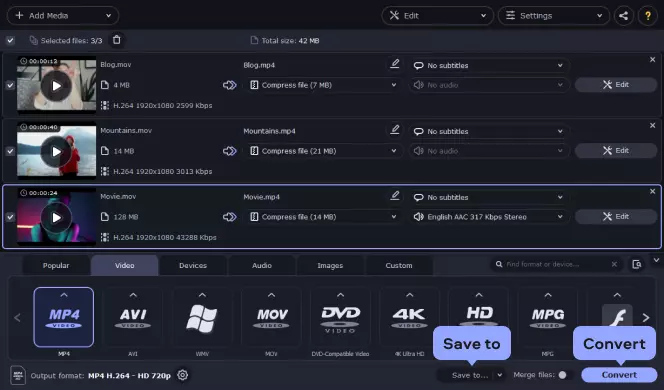Select the DVD-Compatible Video format icon

340,317
